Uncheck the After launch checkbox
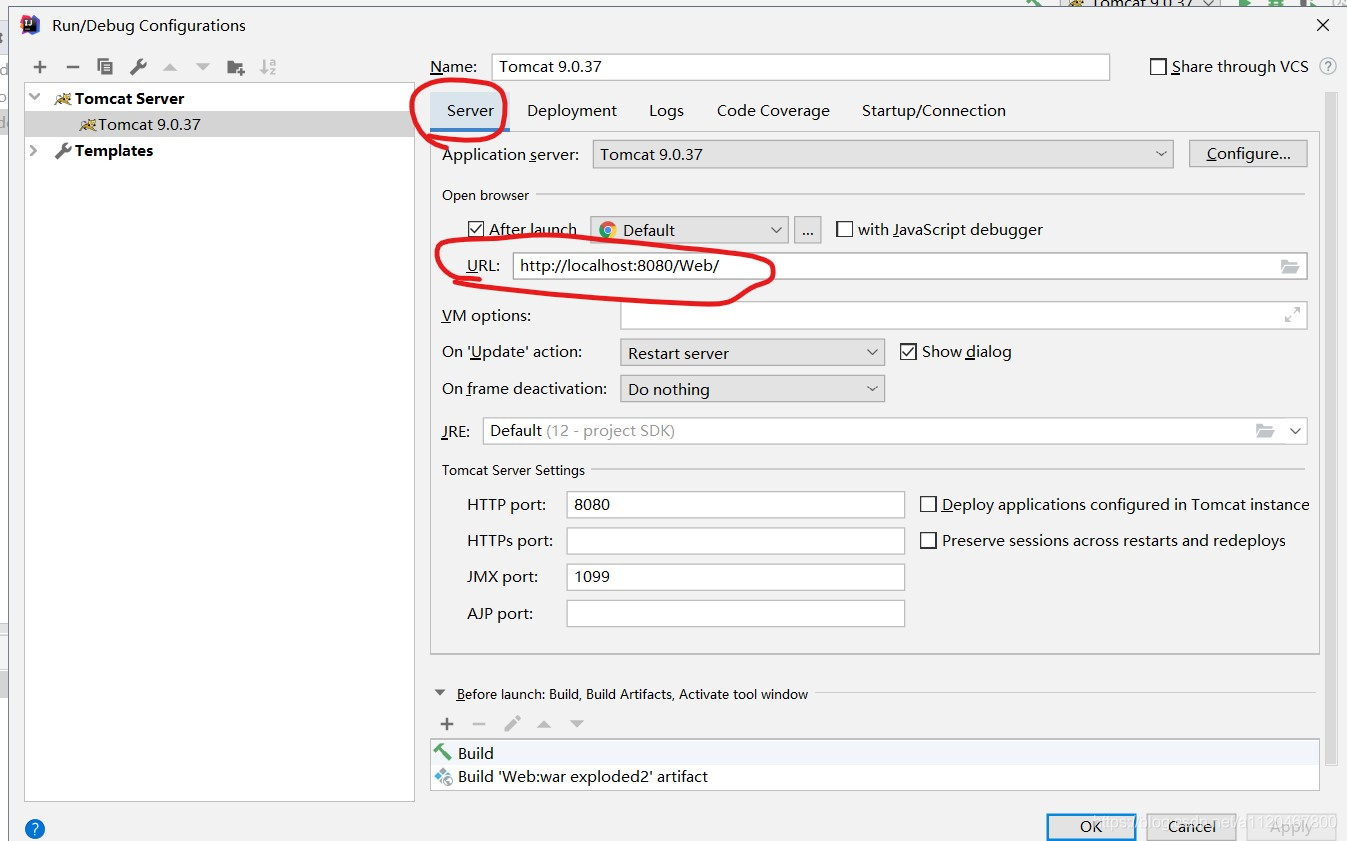1347x841 pixels. [476, 229]
